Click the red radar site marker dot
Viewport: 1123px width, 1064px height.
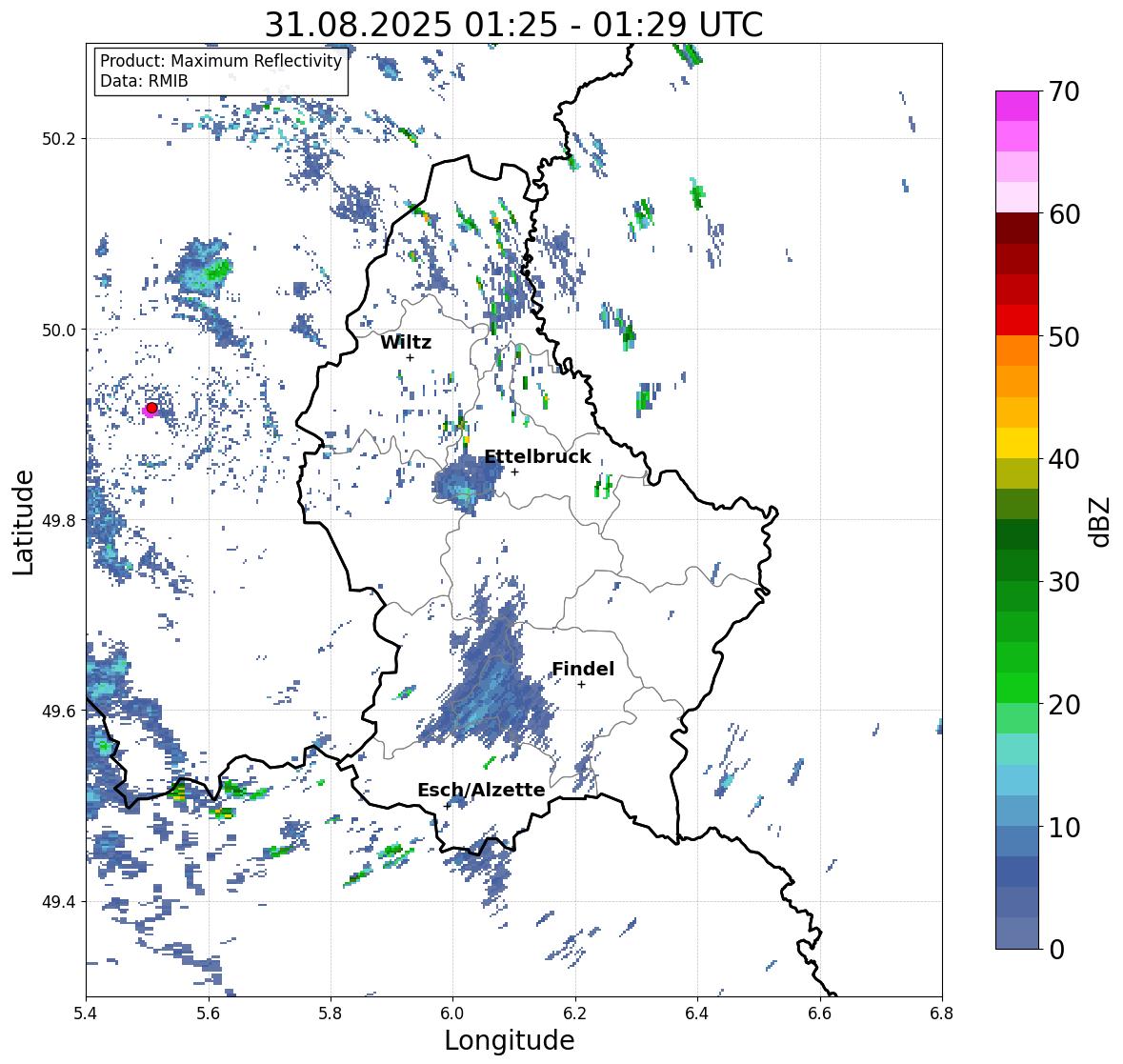click(151, 408)
